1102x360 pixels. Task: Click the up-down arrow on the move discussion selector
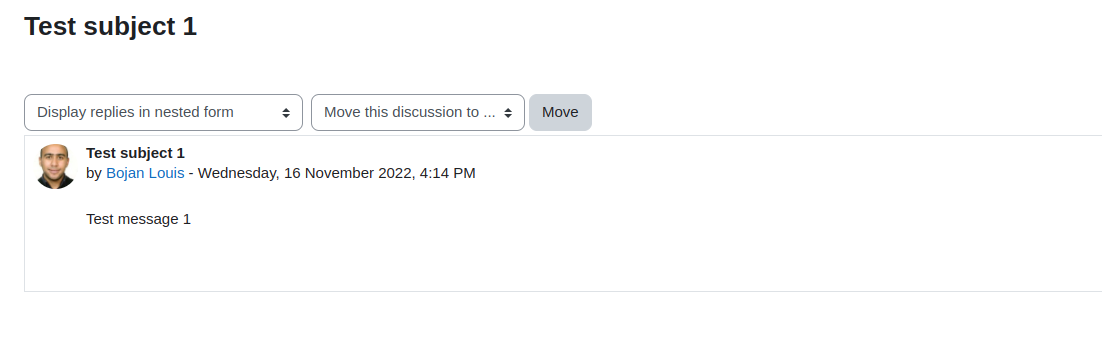coord(508,113)
